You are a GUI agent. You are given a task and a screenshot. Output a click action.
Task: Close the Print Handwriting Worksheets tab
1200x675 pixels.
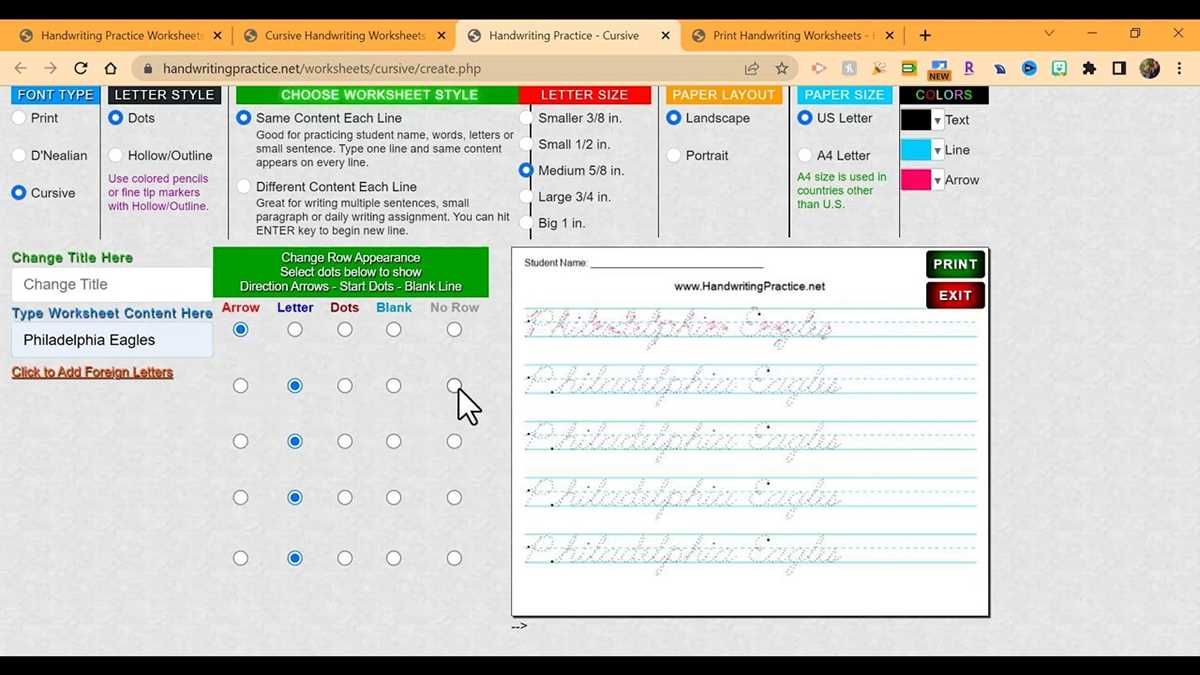coord(890,35)
